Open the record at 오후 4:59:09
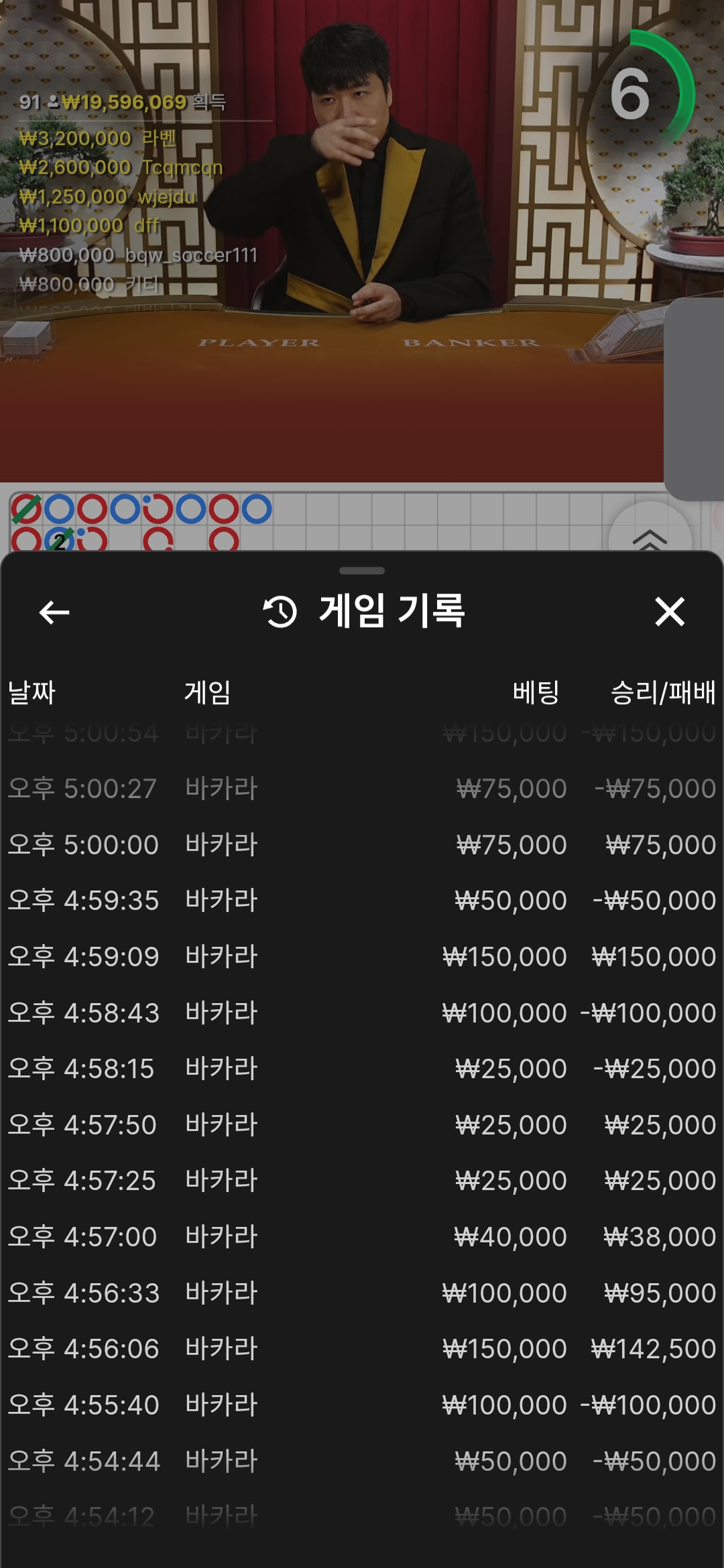Image resolution: width=724 pixels, height=1568 pixels. pyautogui.click(x=362, y=957)
